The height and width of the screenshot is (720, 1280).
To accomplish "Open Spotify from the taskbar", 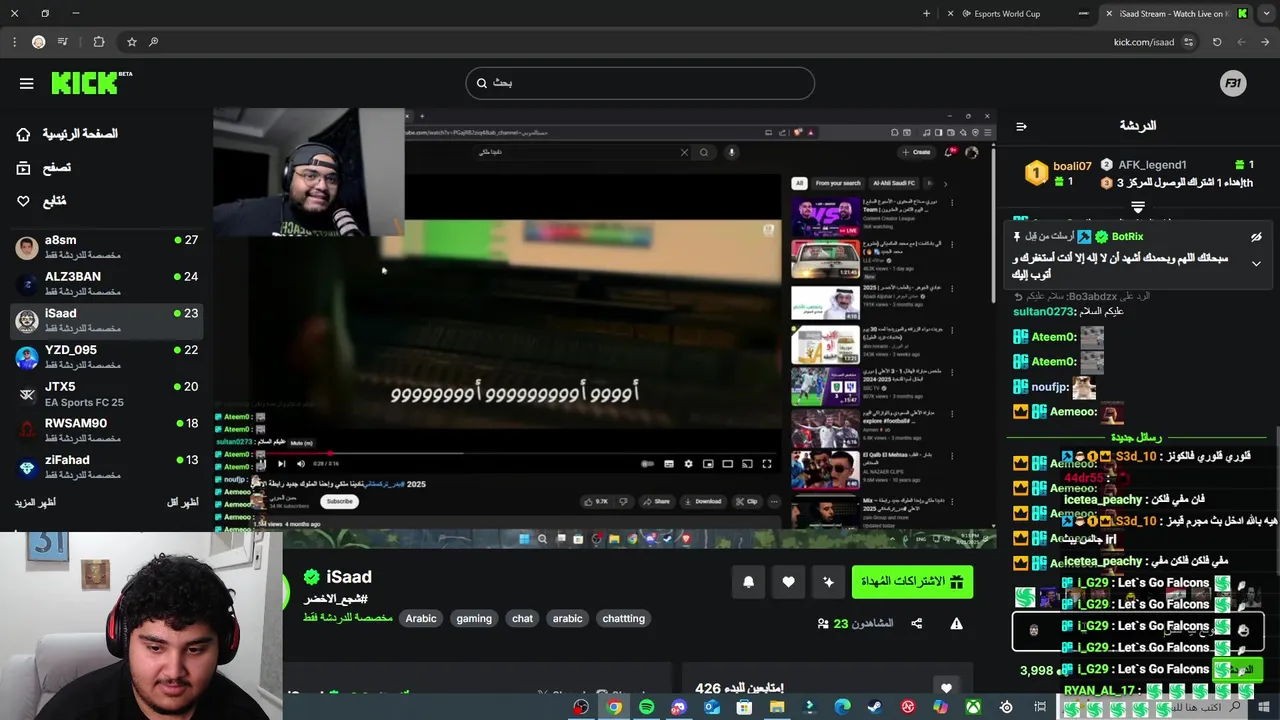I will point(647,707).
